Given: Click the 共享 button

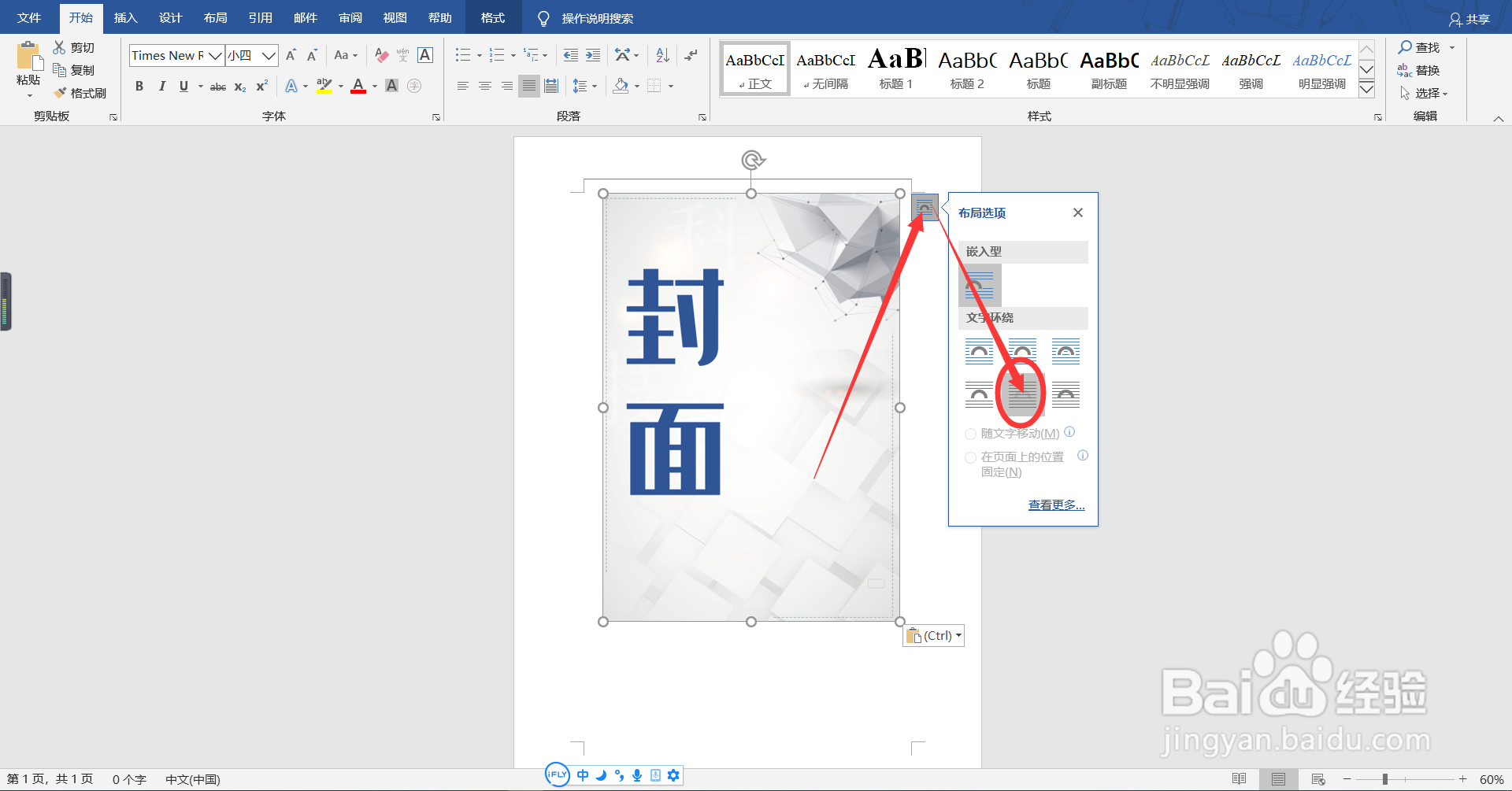Looking at the screenshot, I should [1471, 17].
